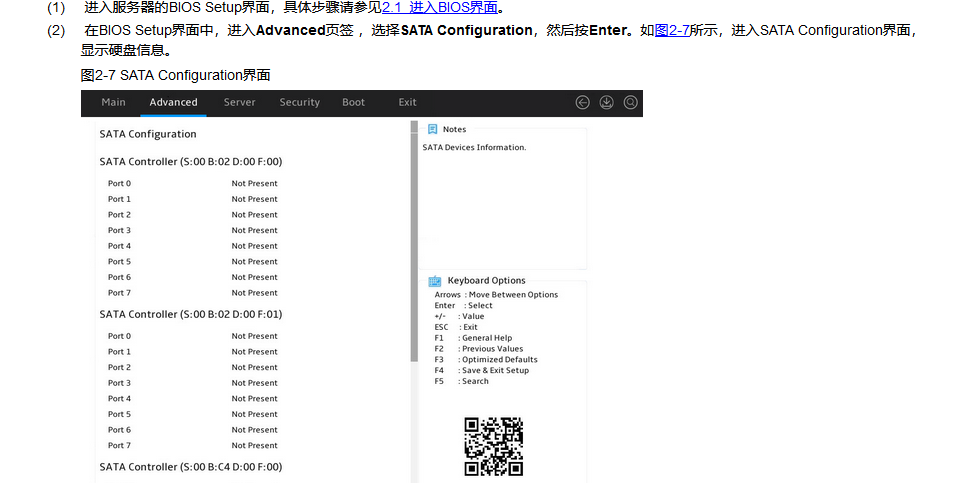Screen dimensions: 962x501
Task: Click the 'Enter : Select' line
Action: point(463,305)
